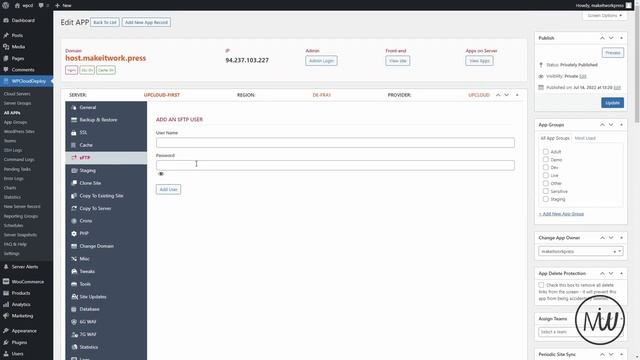Click the Dashboard gauge icon
The image size is (640, 360).
coord(6,20)
